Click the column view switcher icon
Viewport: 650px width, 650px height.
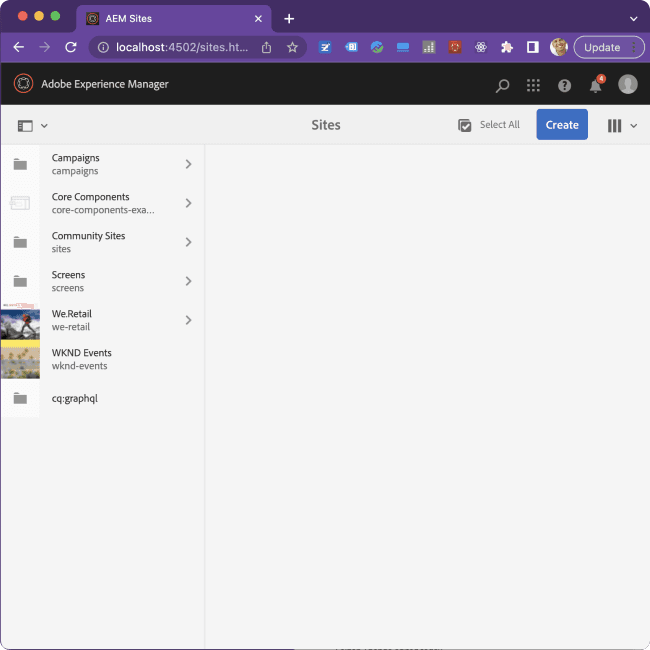[x=614, y=126]
